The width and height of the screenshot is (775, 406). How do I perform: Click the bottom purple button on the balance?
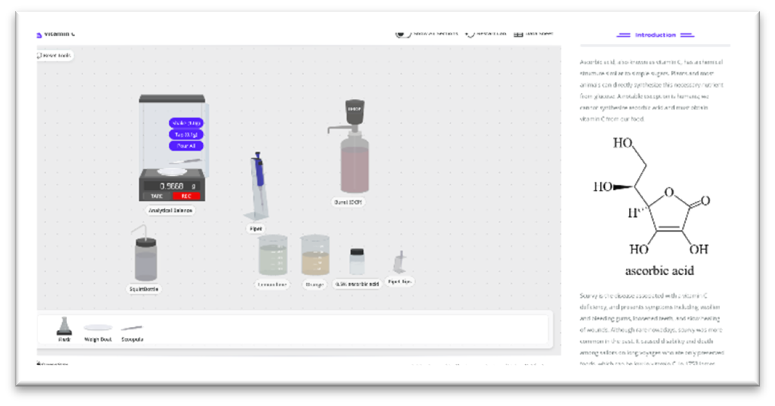tap(186, 145)
